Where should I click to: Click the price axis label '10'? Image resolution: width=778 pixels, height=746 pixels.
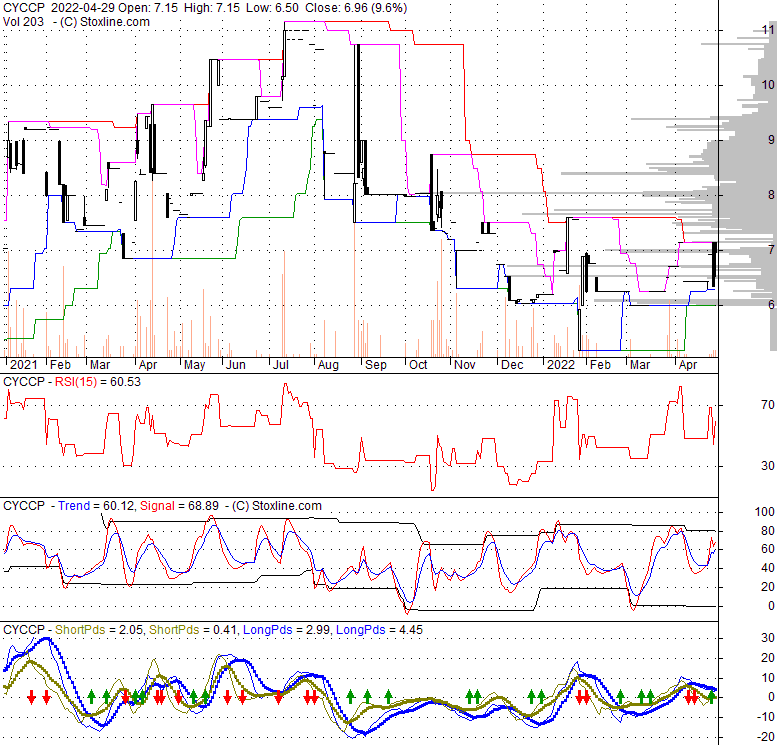768,85
